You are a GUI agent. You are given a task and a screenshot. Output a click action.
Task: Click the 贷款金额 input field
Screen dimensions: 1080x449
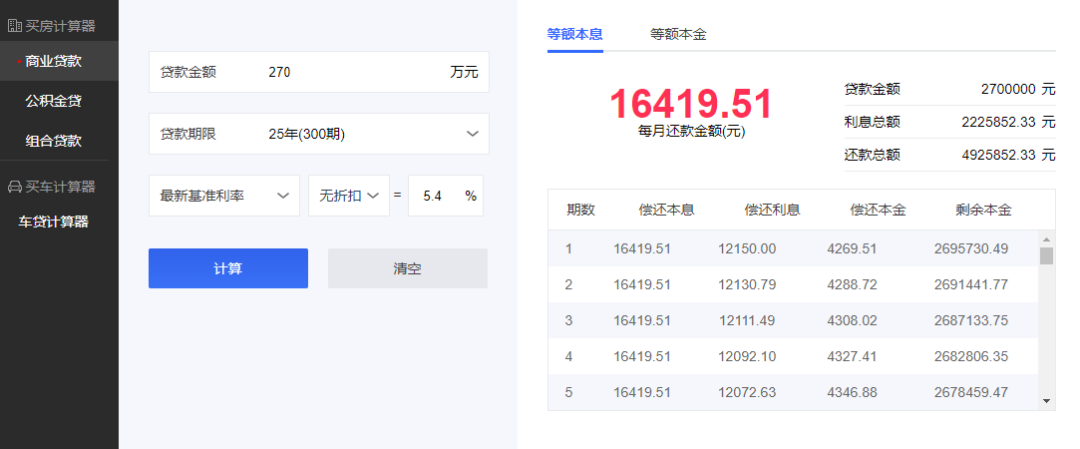pos(350,72)
